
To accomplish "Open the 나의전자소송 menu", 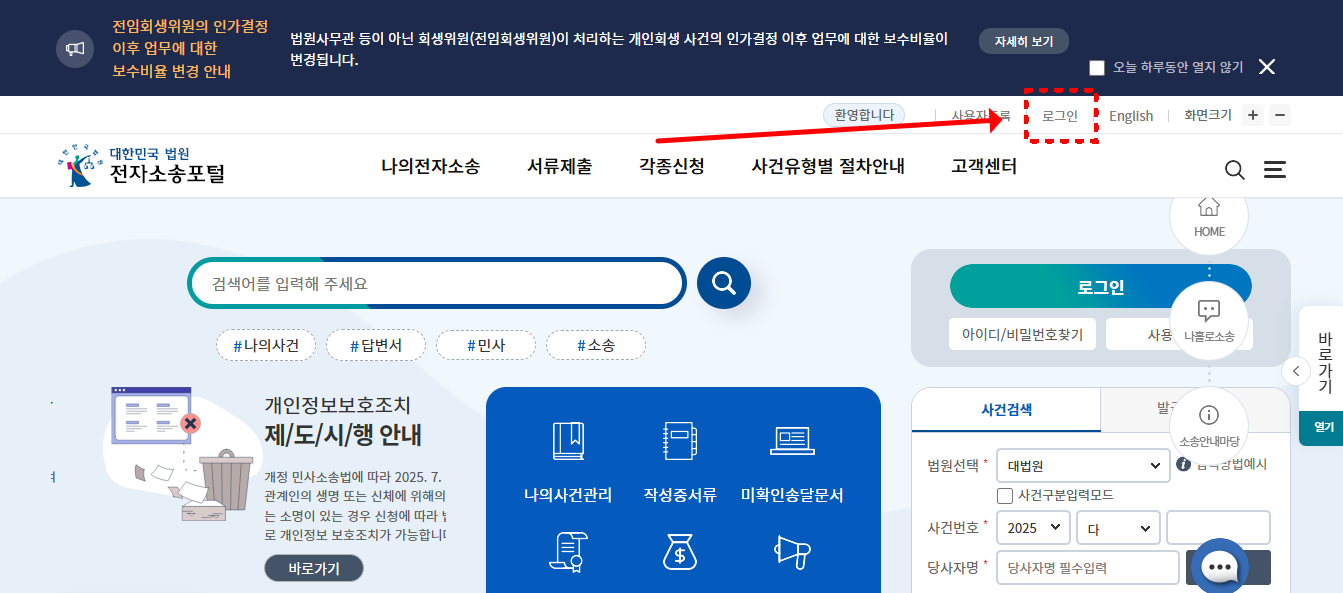I will [x=428, y=167].
